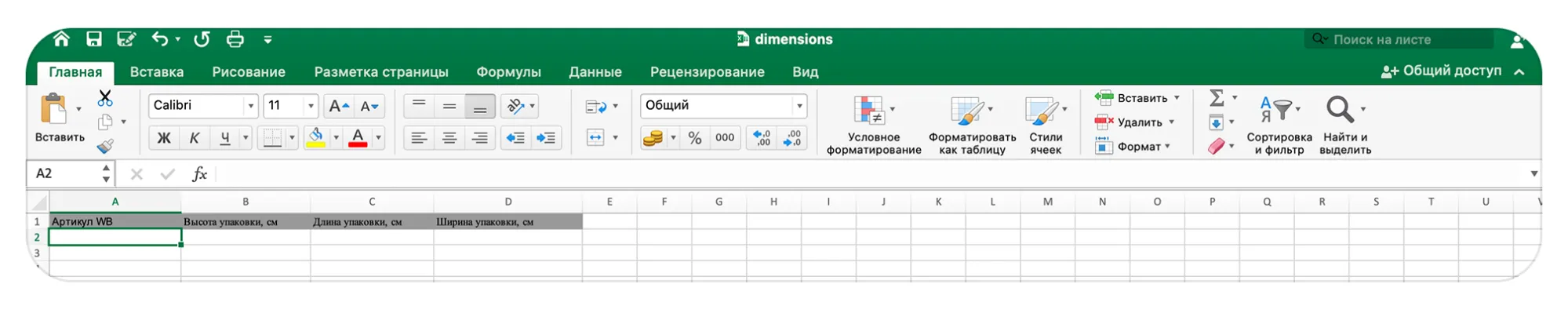Expand the fill color arrow
1568x313 pixels.
coord(336,138)
